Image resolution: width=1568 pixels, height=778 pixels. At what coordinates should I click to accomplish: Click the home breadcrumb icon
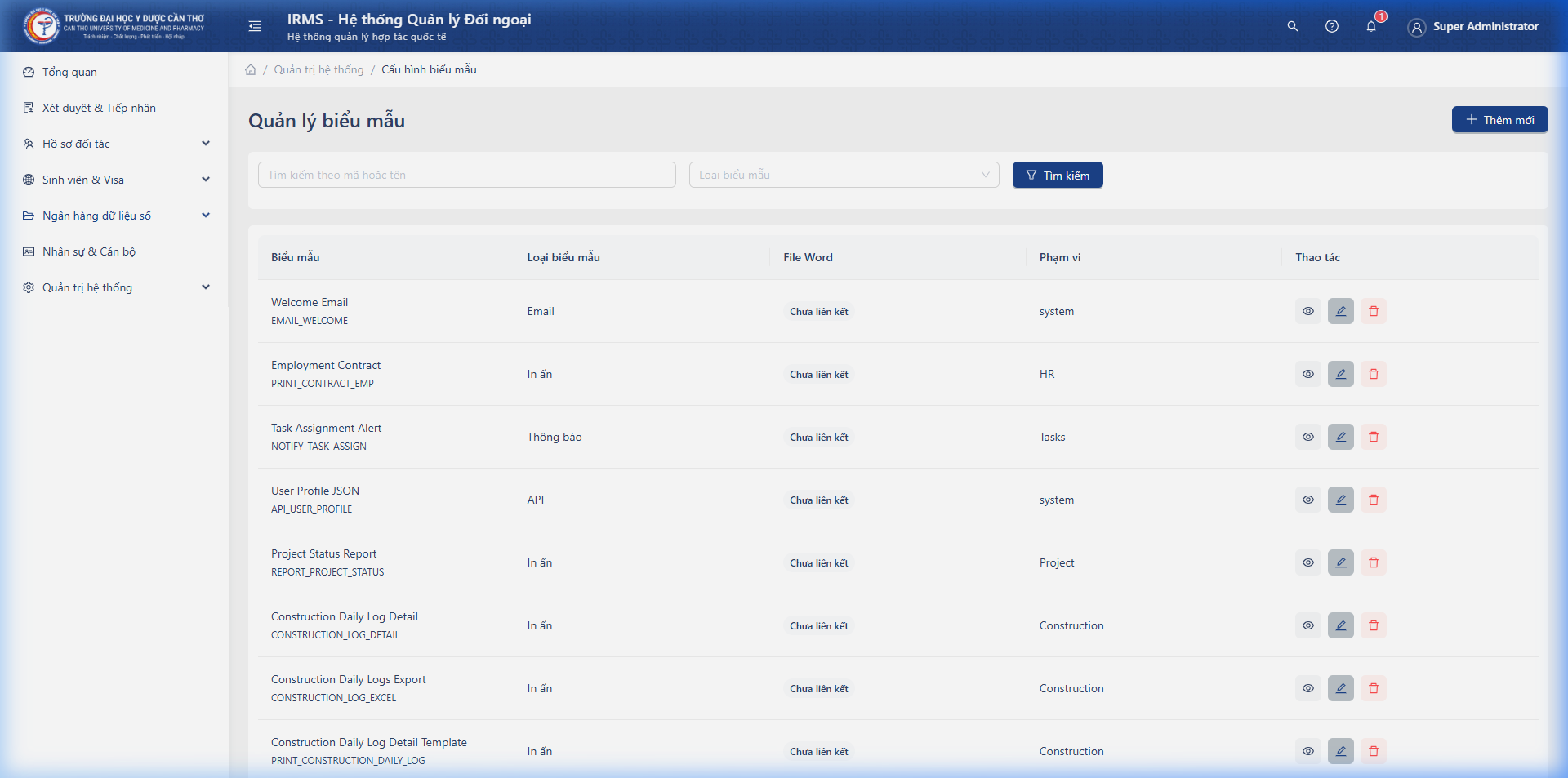(x=251, y=69)
